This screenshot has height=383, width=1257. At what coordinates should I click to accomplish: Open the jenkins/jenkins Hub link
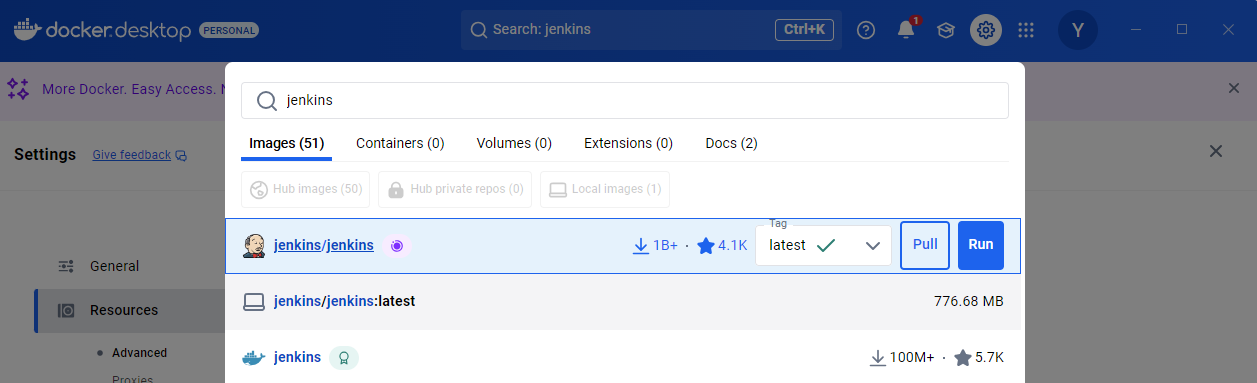coord(324,245)
